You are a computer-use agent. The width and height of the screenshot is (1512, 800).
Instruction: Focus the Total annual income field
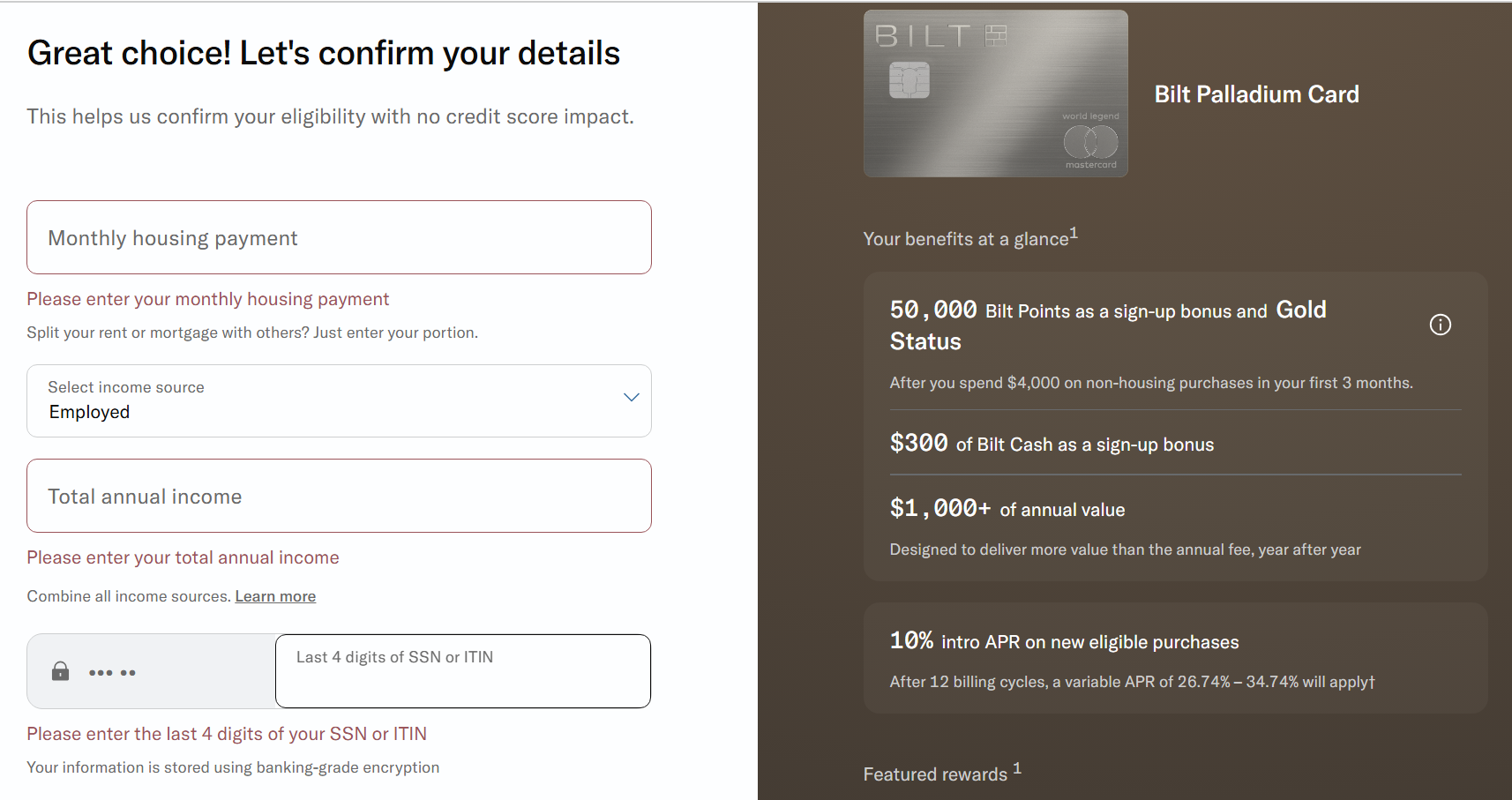point(339,496)
